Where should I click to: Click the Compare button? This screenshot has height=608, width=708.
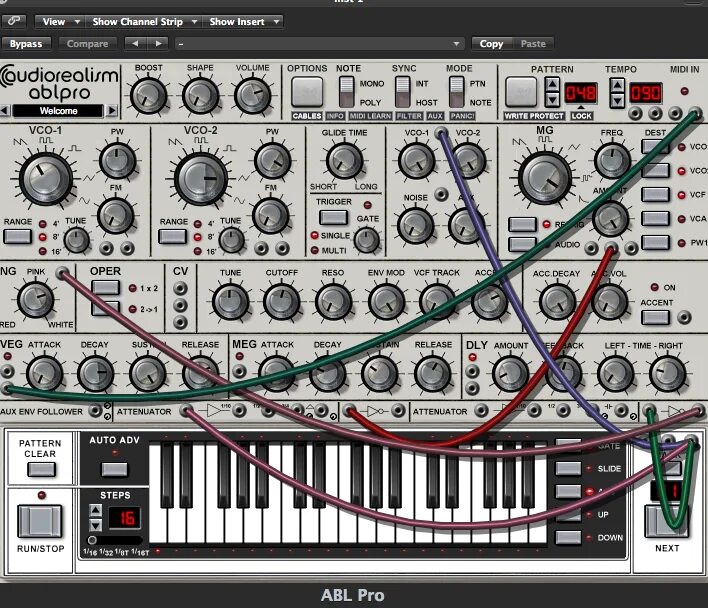coord(87,44)
